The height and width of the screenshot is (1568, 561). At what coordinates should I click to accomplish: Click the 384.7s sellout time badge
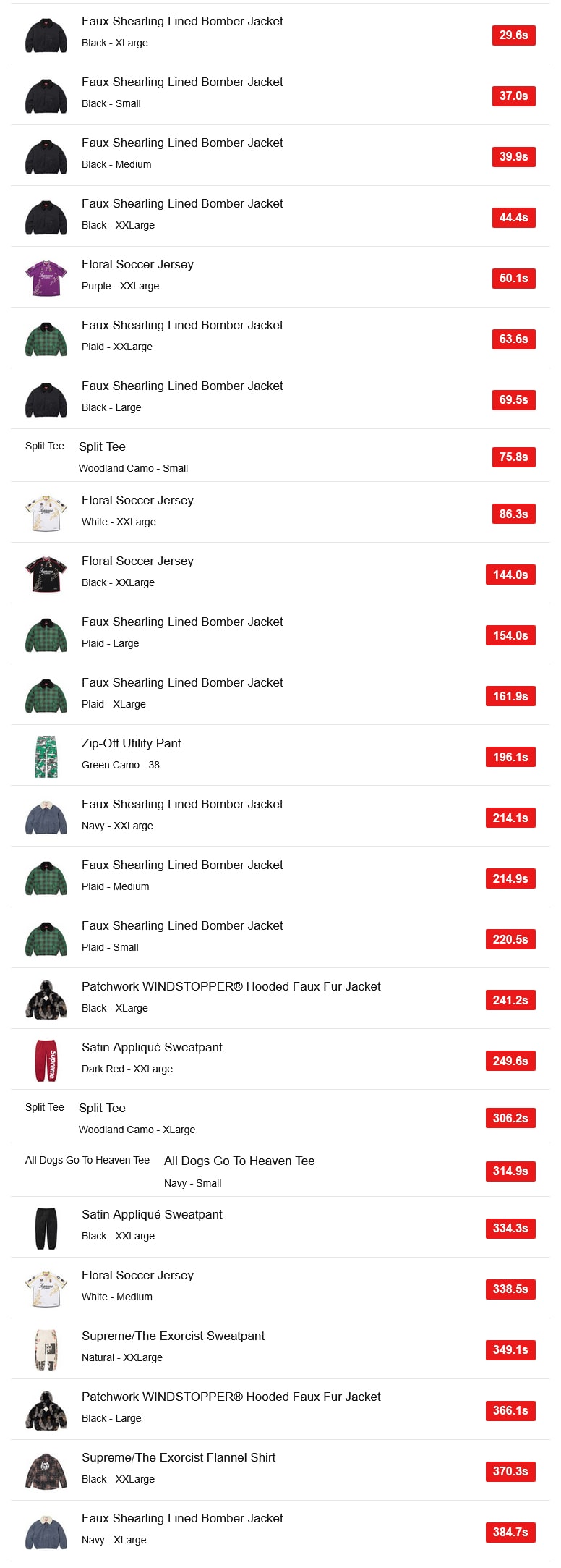pyautogui.click(x=510, y=1532)
